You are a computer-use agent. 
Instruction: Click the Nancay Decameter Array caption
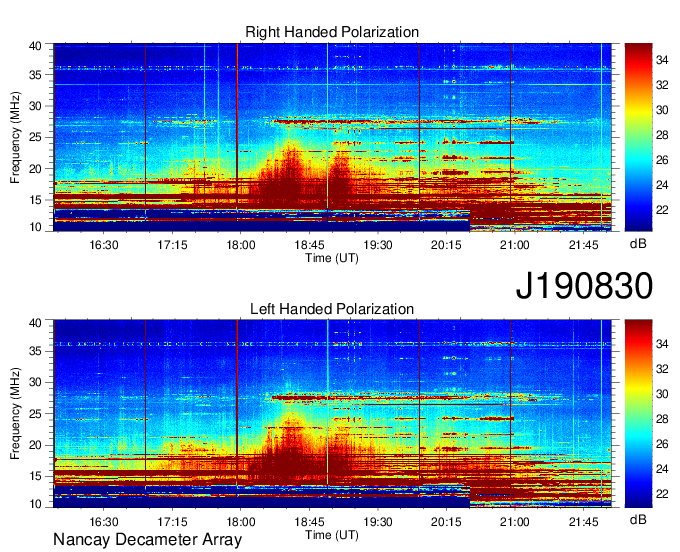coord(147,540)
